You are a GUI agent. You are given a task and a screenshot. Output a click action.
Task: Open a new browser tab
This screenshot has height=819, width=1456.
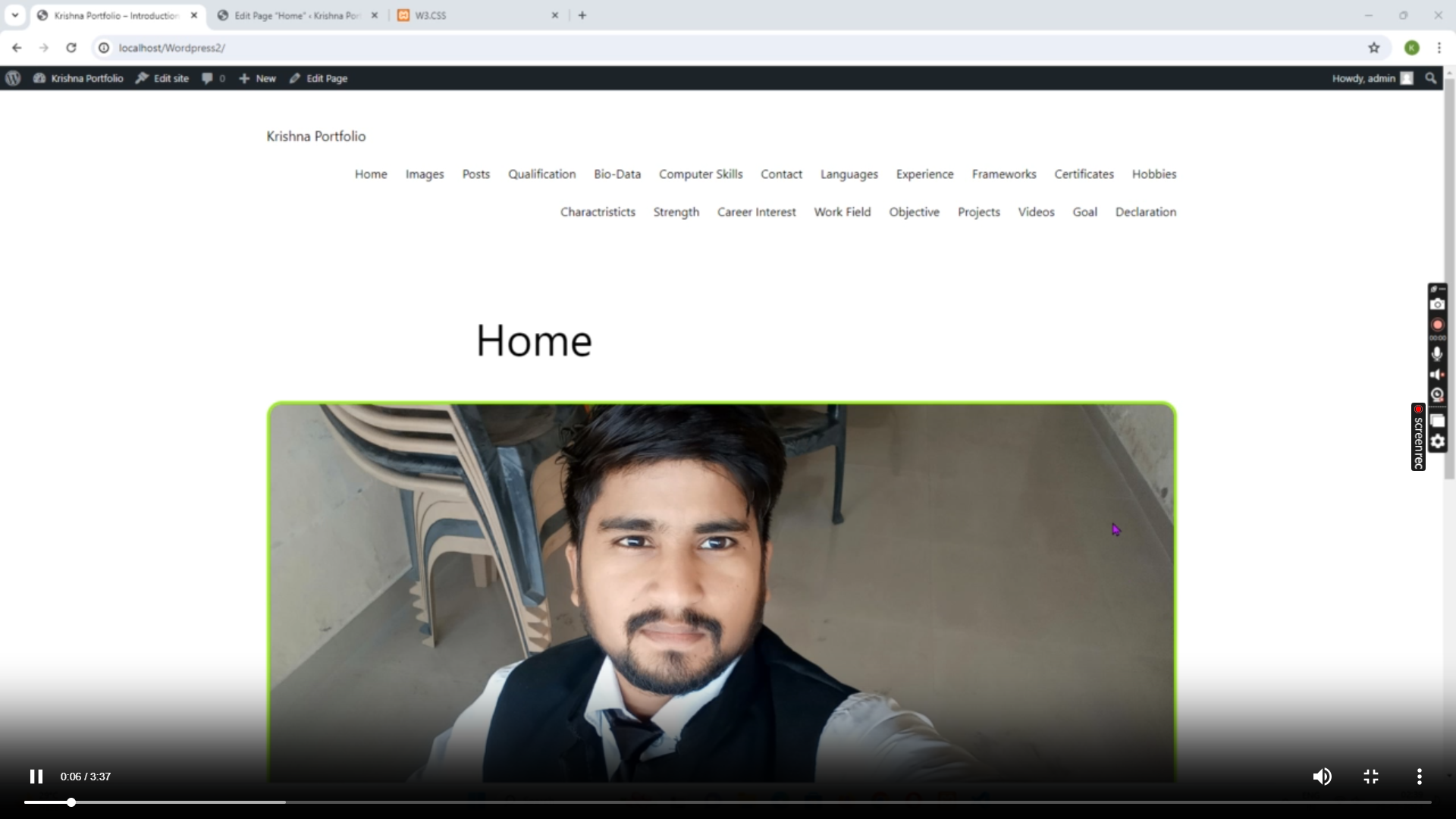(582, 15)
